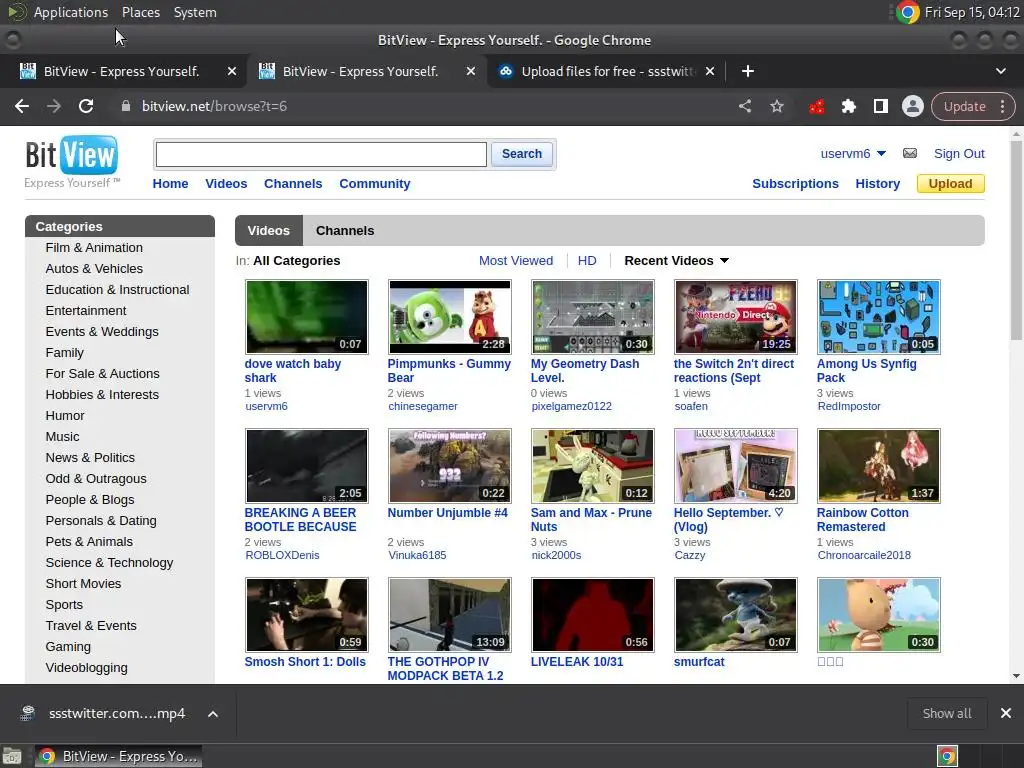Open the red extension icon
1024x768 pixels.
[x=816, y=106]
